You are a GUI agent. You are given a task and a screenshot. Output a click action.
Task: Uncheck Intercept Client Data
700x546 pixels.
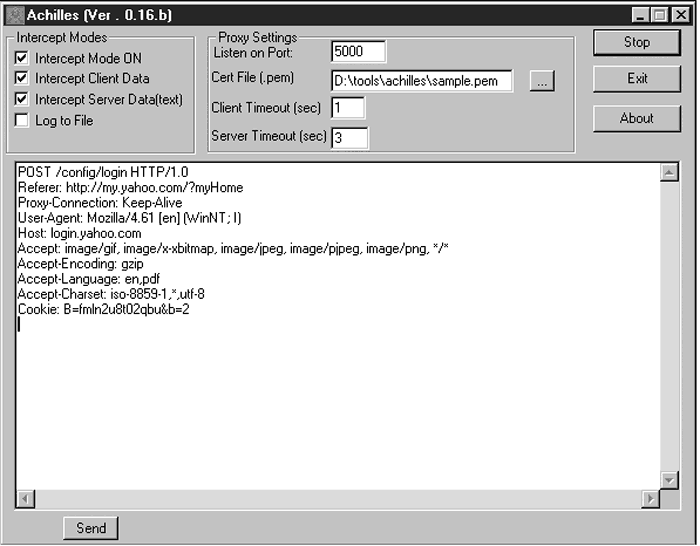pyautogui.click(x=21, y=78)
